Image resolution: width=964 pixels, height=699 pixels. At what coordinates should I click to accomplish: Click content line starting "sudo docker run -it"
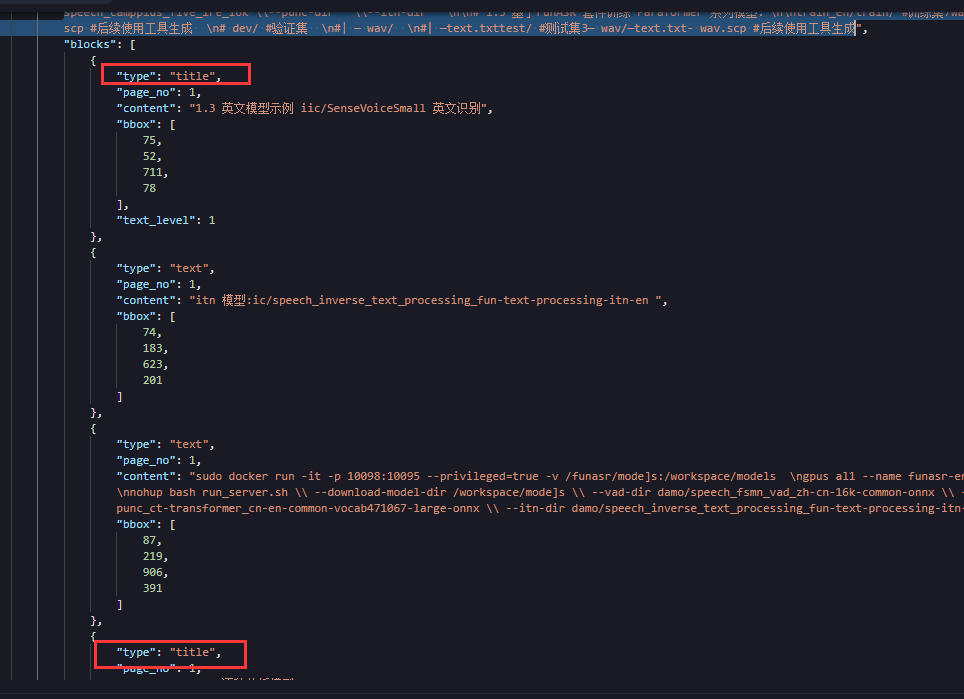[x=540, y=476]
